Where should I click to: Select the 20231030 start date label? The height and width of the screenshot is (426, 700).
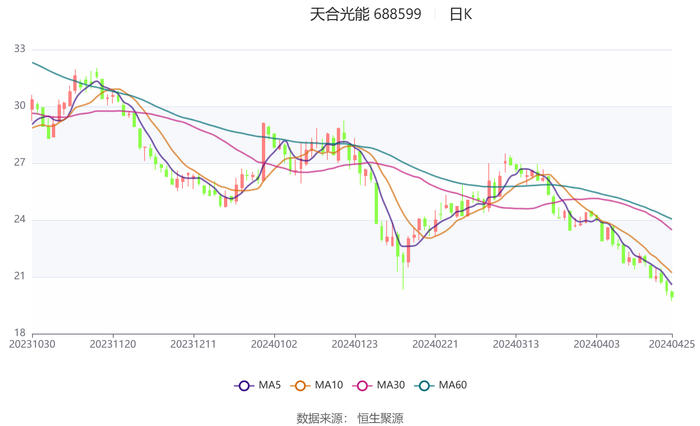pos(32,342)
